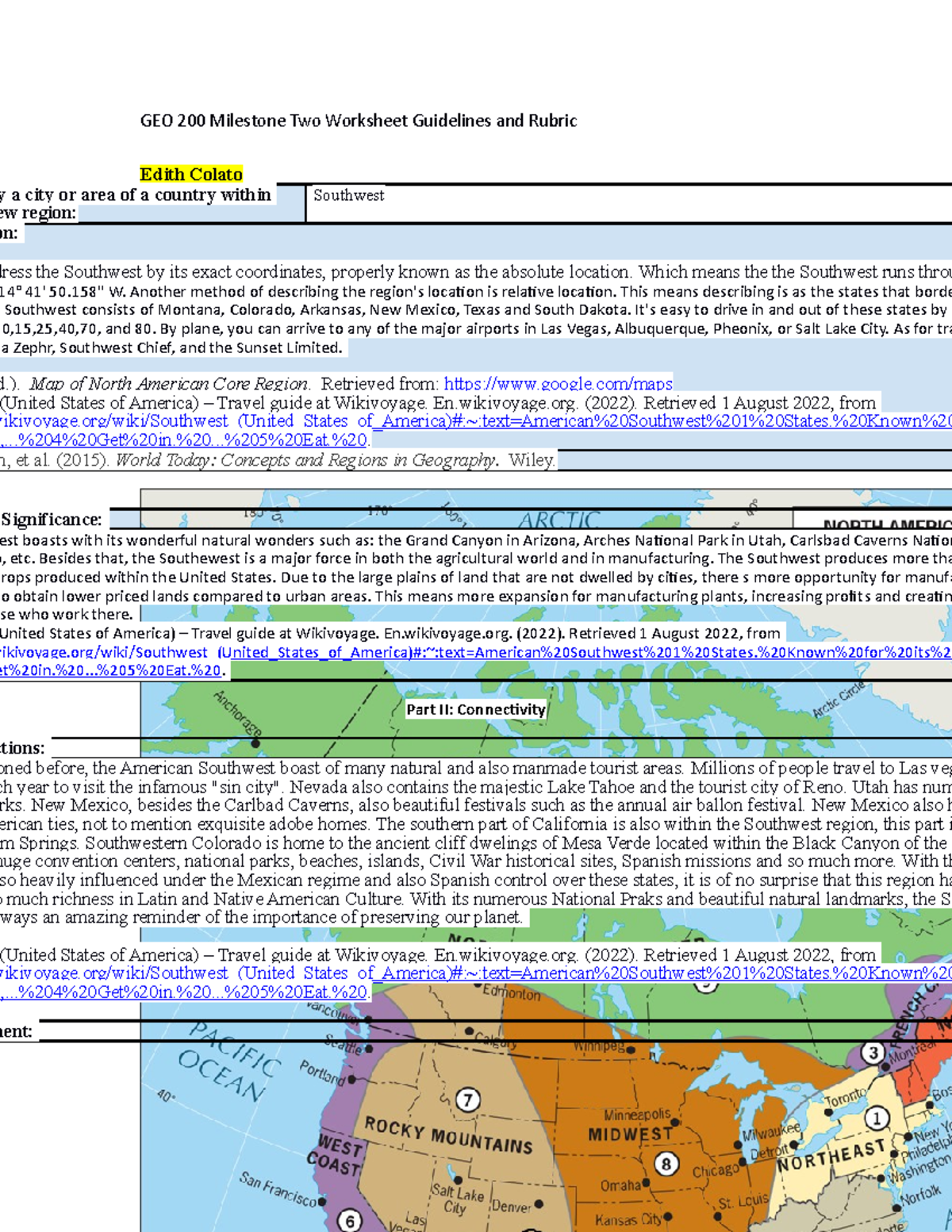Click the Salt Lake City label on map
The width and height of the screenshot is (952, 1232).
click(x=454, y=1196)
